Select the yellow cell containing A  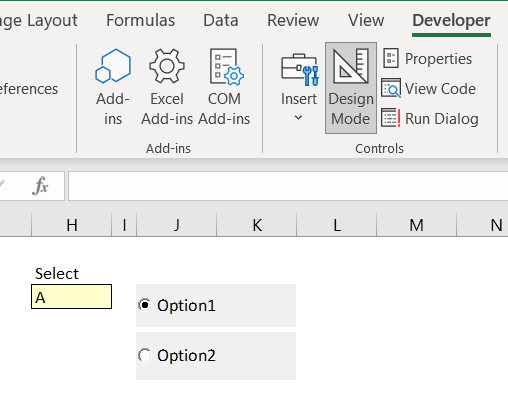tap(72, 297)
